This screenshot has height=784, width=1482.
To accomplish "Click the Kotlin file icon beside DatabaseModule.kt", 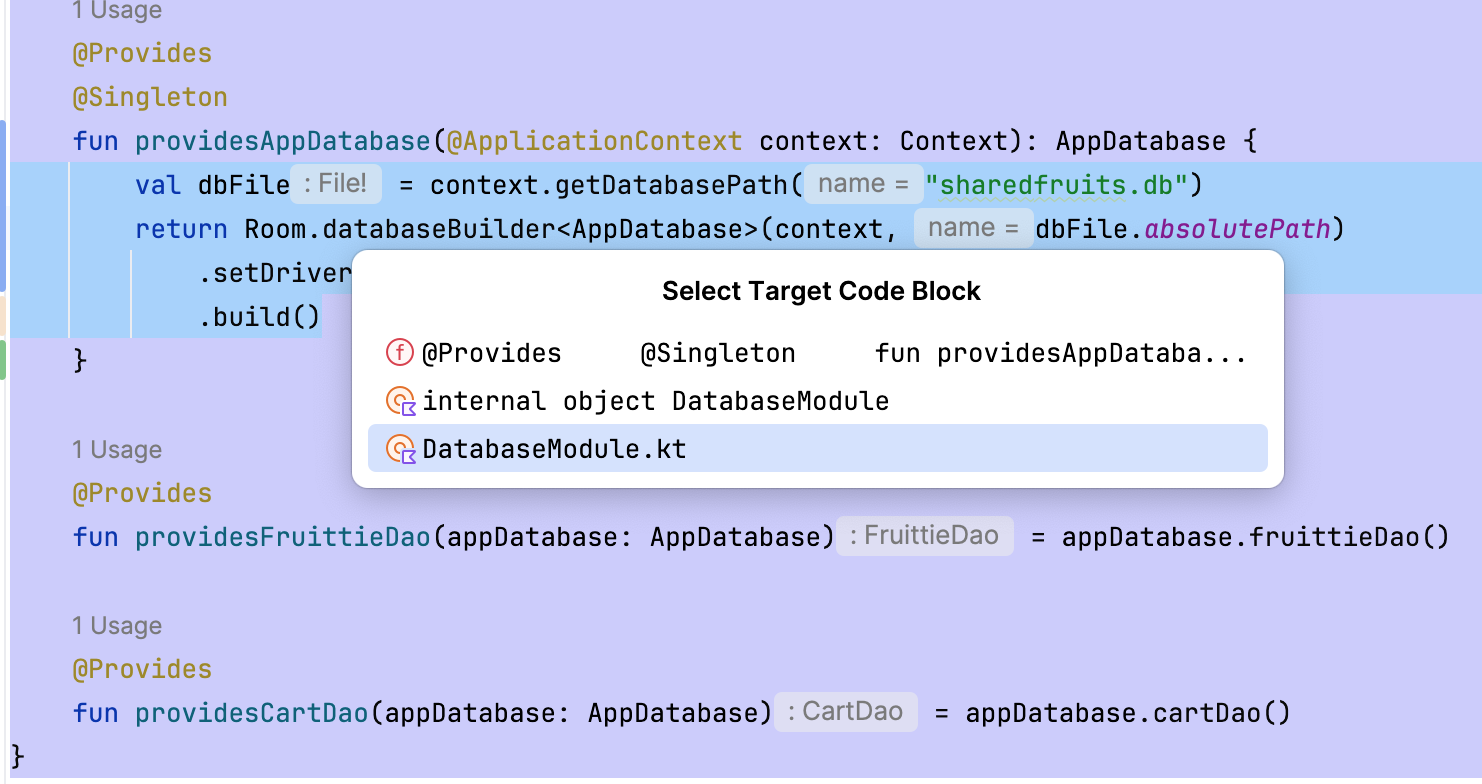I will (401, 450).
